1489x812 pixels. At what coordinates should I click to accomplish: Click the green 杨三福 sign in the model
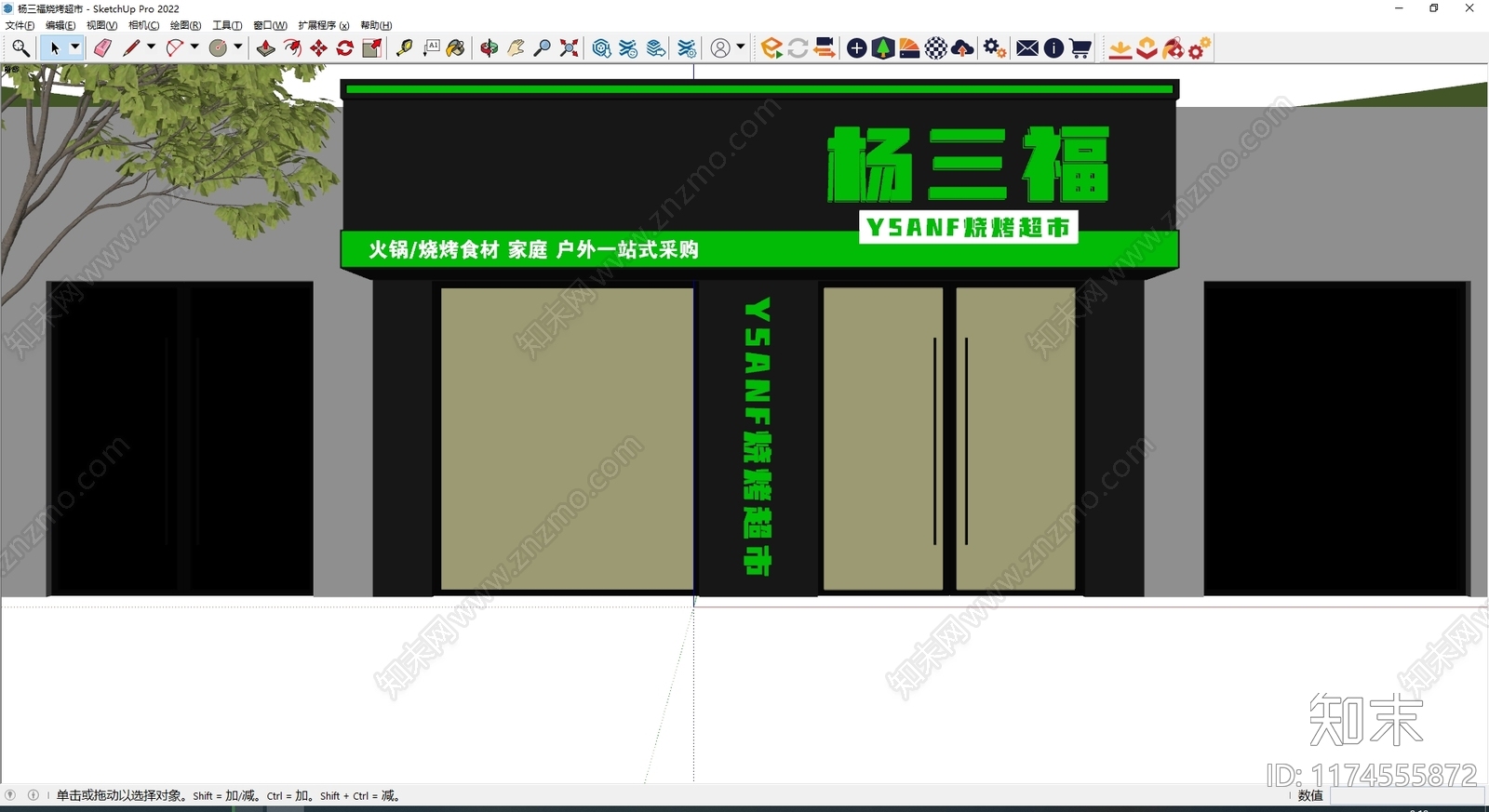point(969,165)
